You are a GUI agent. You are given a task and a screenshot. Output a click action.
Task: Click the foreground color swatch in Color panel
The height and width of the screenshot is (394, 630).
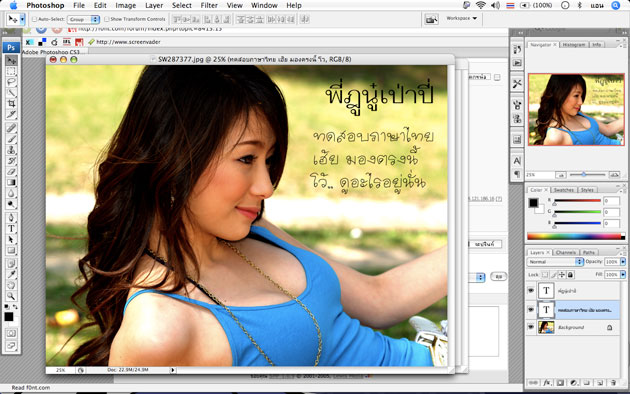[533, 202]
